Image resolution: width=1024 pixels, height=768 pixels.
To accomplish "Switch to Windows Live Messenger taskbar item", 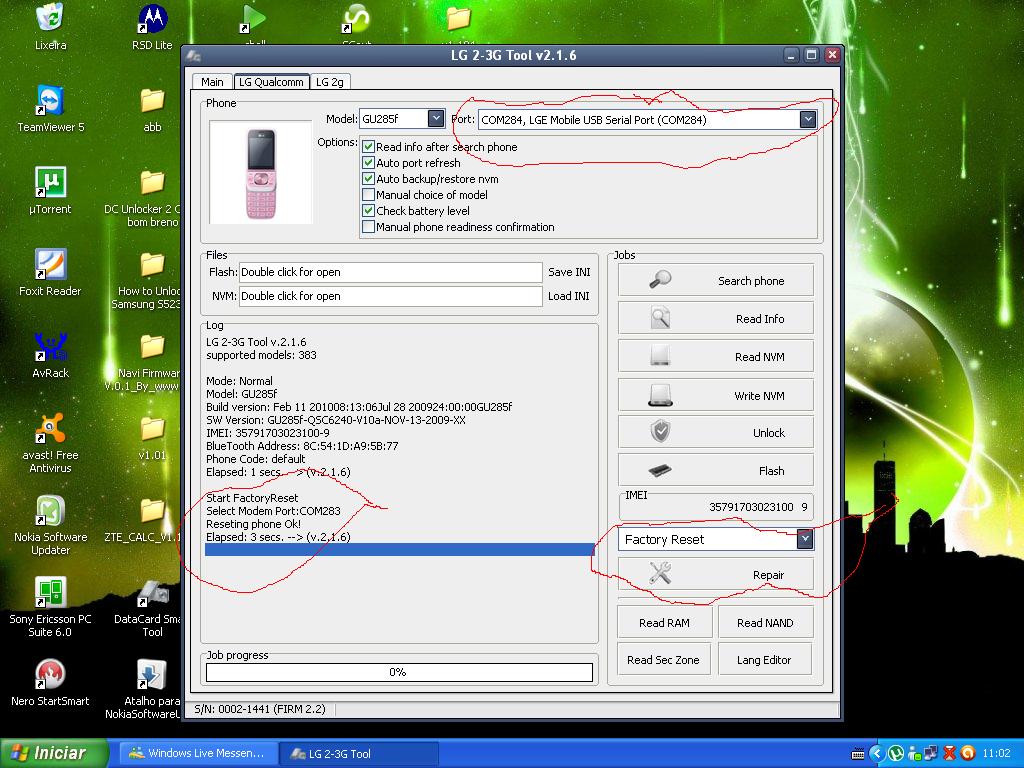I will [x=200, y=753].
